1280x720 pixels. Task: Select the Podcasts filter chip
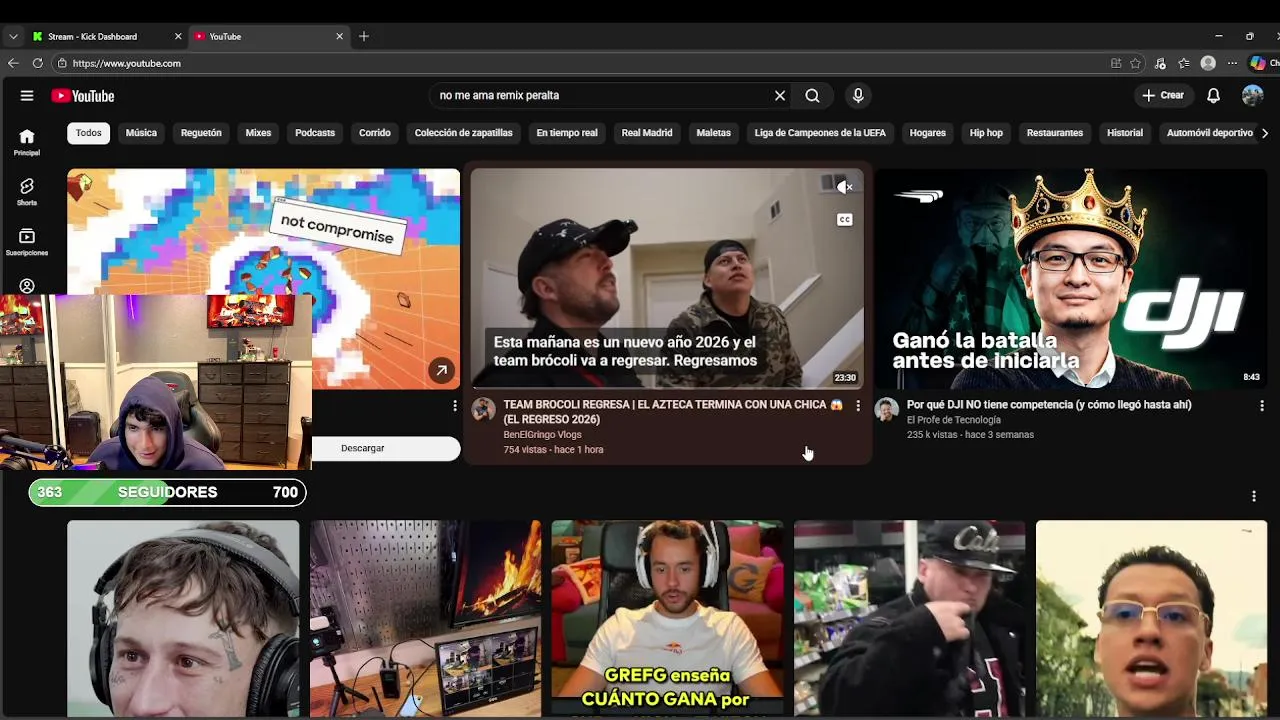(x=315, y=133)
